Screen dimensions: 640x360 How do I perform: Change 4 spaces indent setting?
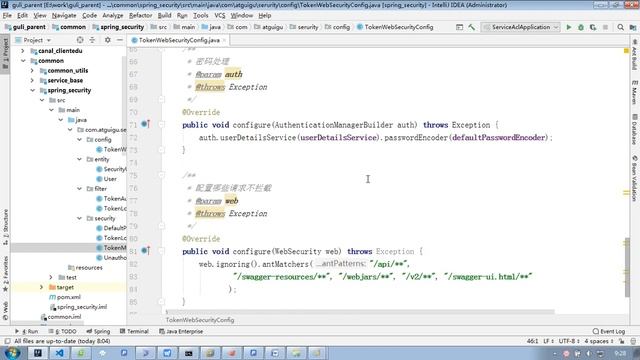click(x=599, y=341)
